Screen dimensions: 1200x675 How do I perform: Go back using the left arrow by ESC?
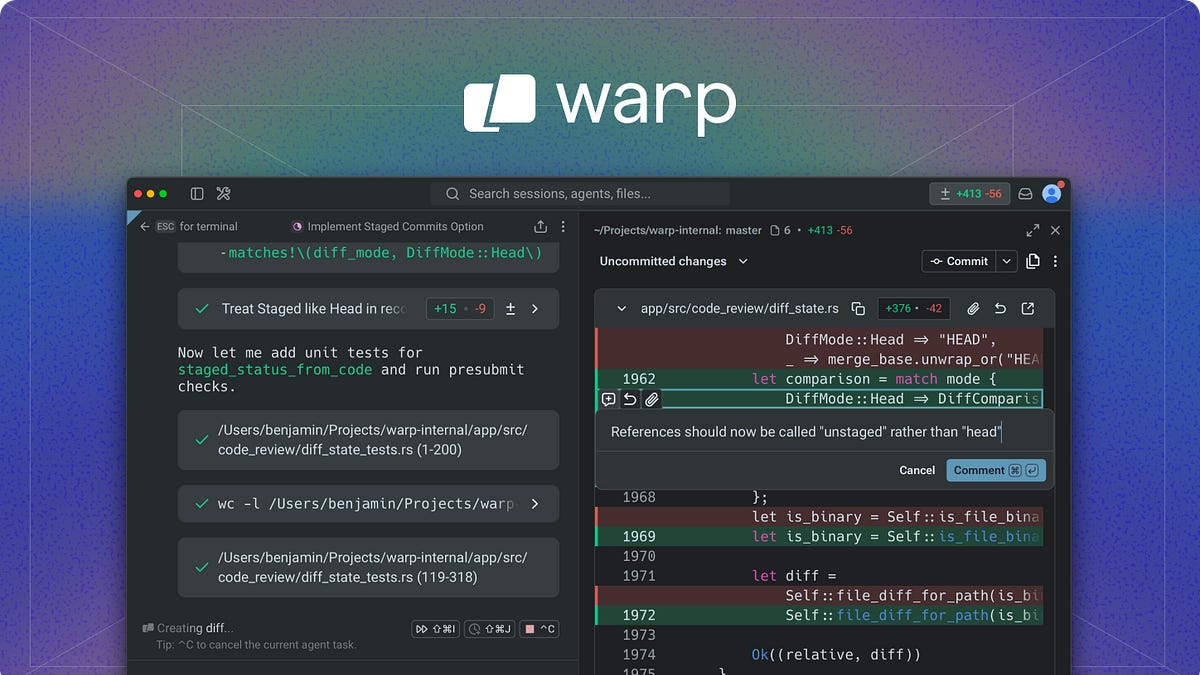pyautogui.click(x=144, y=227)
